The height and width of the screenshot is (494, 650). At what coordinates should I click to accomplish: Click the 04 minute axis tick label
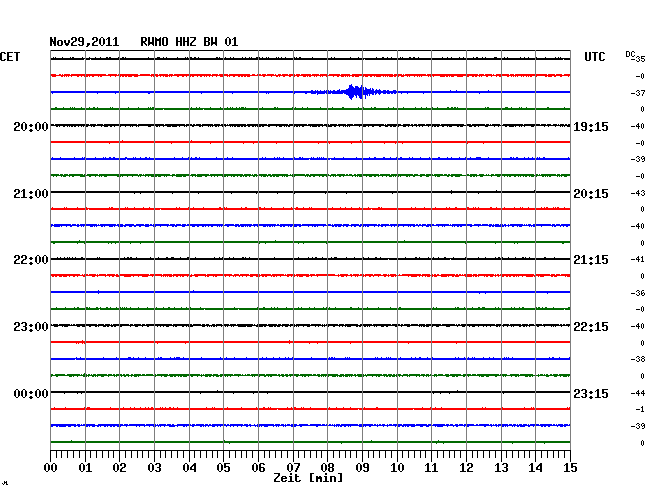click(x=189, y=468)
